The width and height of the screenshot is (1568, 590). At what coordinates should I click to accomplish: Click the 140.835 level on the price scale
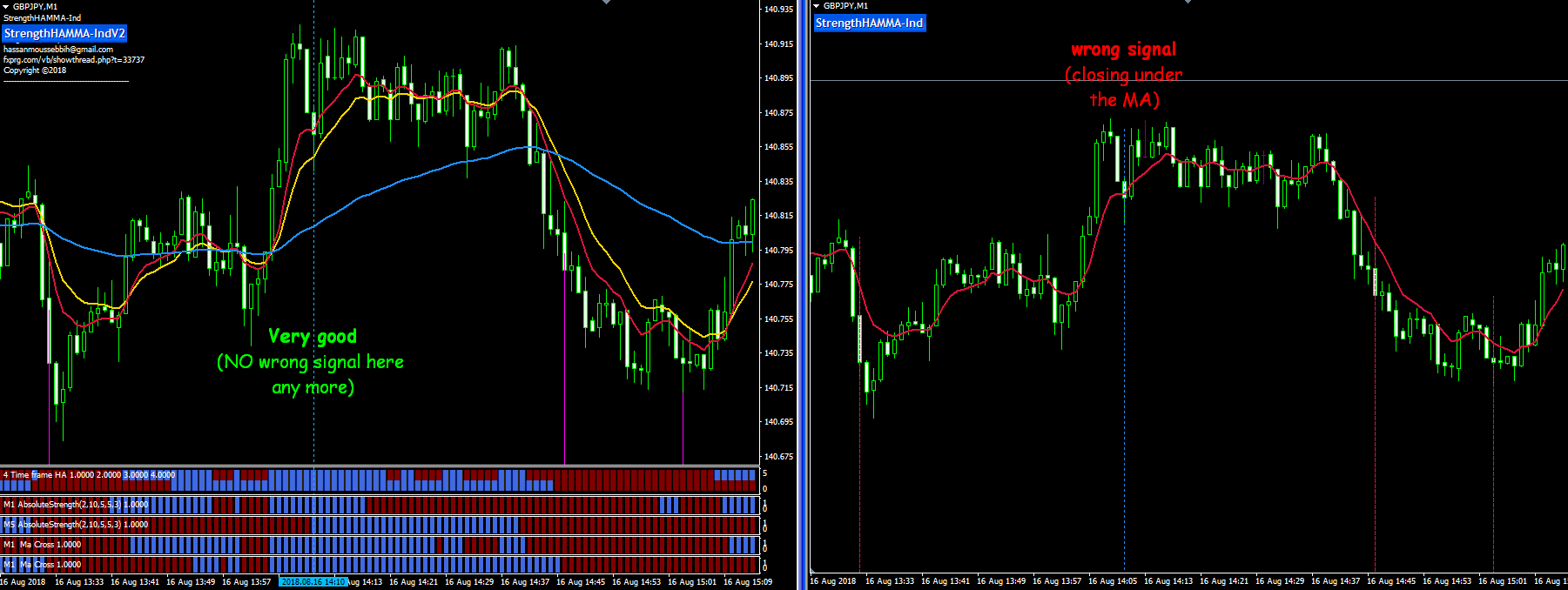(778, 182)
